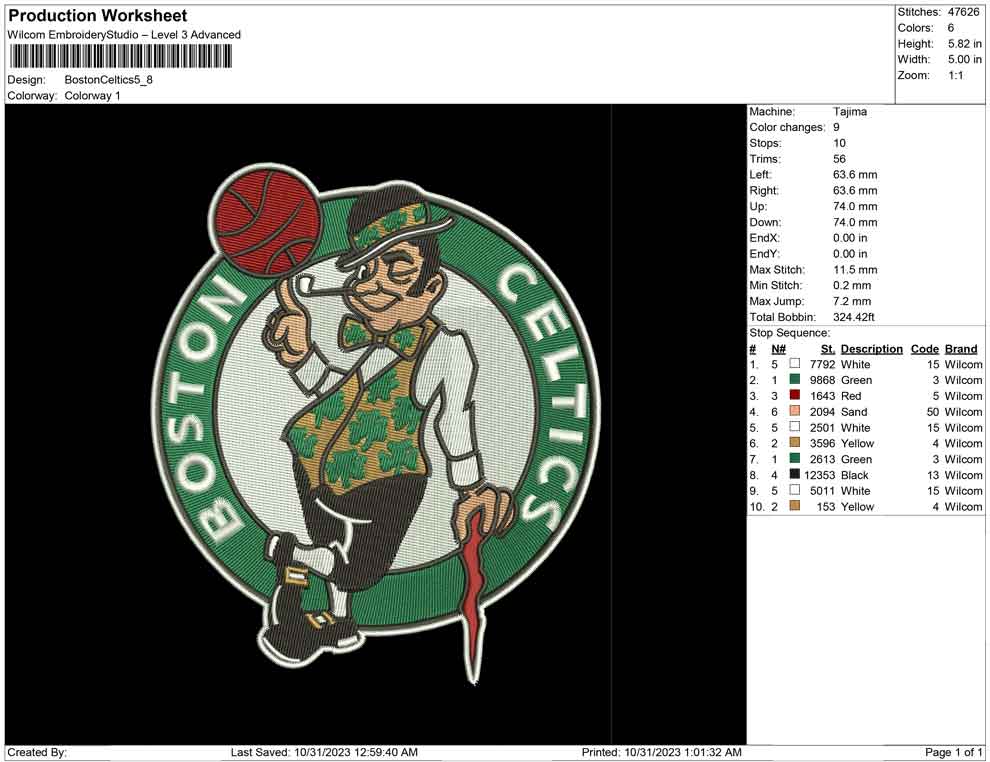Click the Total Bobbin value '324.42ft'
The width and height of the screenshot is (990, 762).
pos(854,317)
